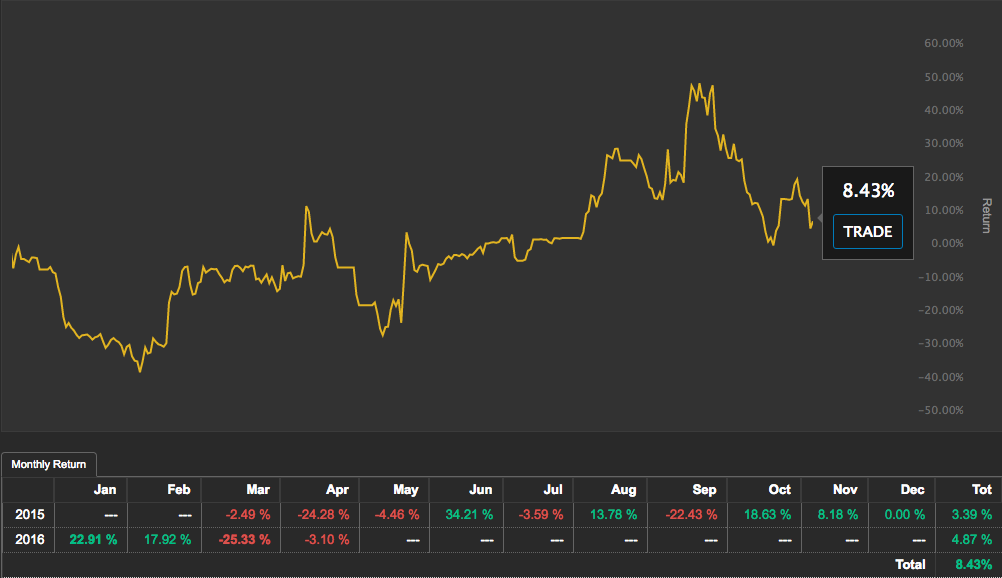Click the 2016 April return -3.10 %

coord(327,540)
